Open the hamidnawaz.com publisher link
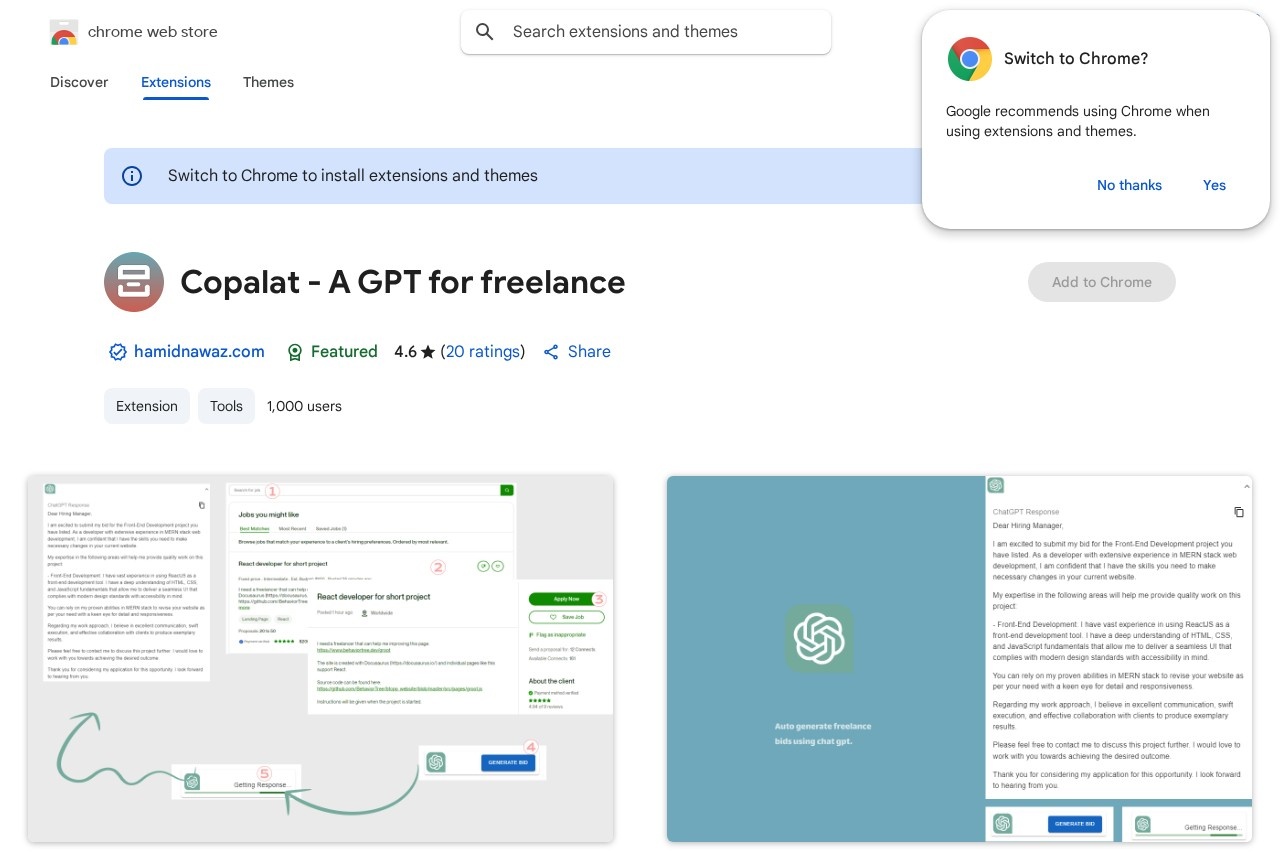 coord(199,352)
